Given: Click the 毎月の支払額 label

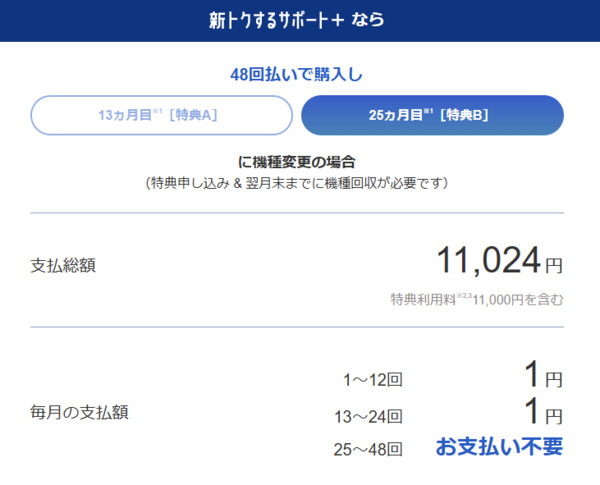Looking at the screenshot, I should point(79,411).
